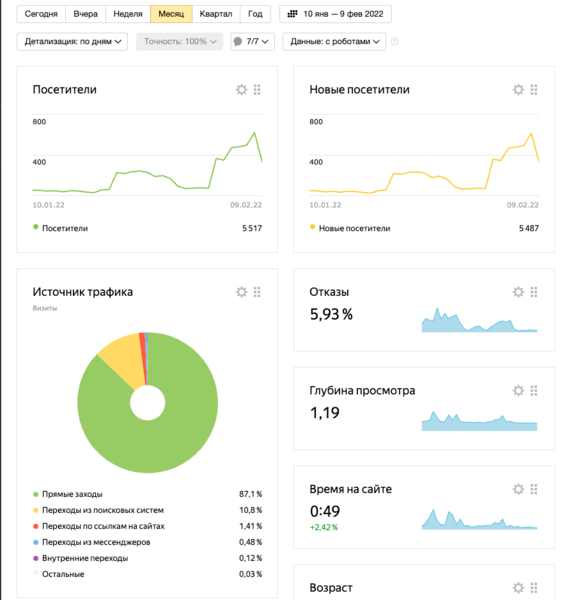562x600 pixels.
Task: Click the help question mark icon
Action: [394, 42]
